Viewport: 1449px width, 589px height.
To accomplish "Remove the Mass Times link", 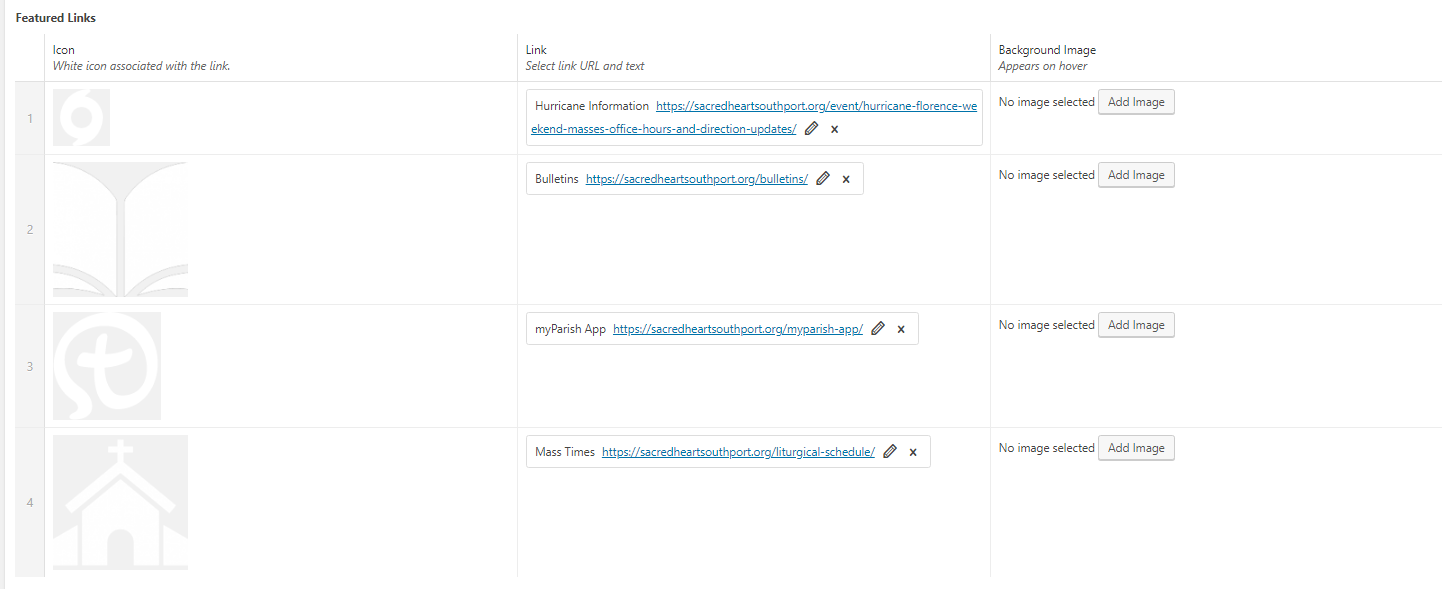I will [x=913, y=452].
